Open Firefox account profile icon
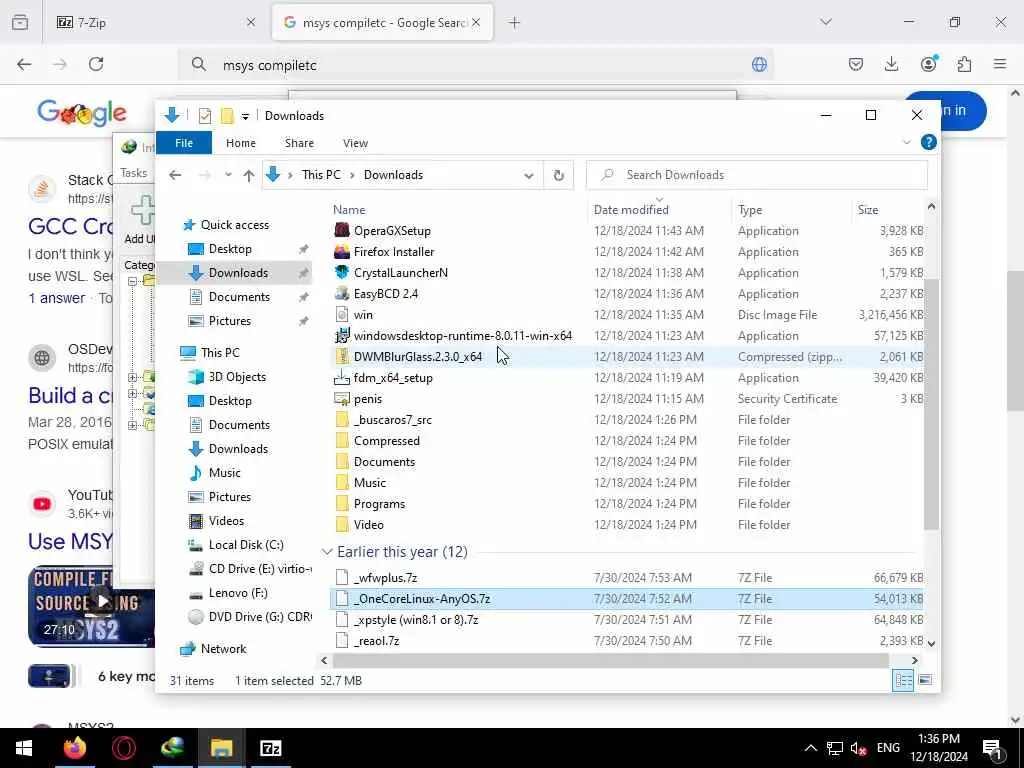The height and width of the screenshot is (768, 1024). pos(928,64)
